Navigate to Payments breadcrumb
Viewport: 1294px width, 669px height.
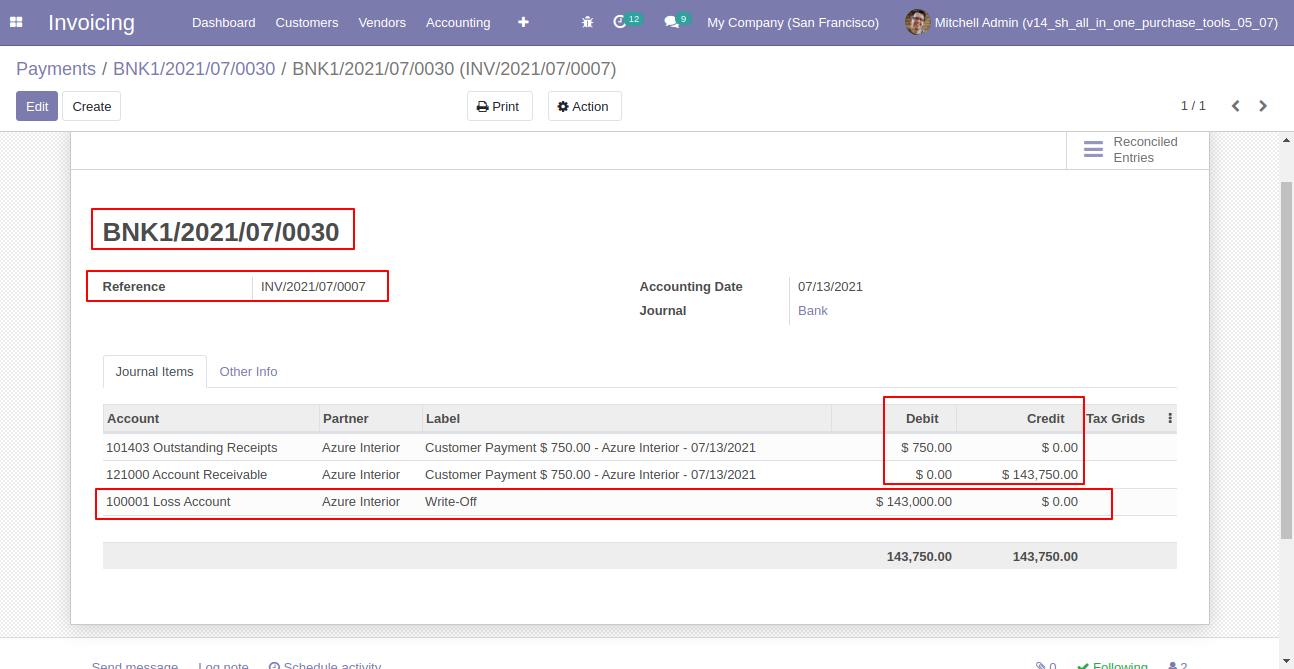(x=56, y=69)
